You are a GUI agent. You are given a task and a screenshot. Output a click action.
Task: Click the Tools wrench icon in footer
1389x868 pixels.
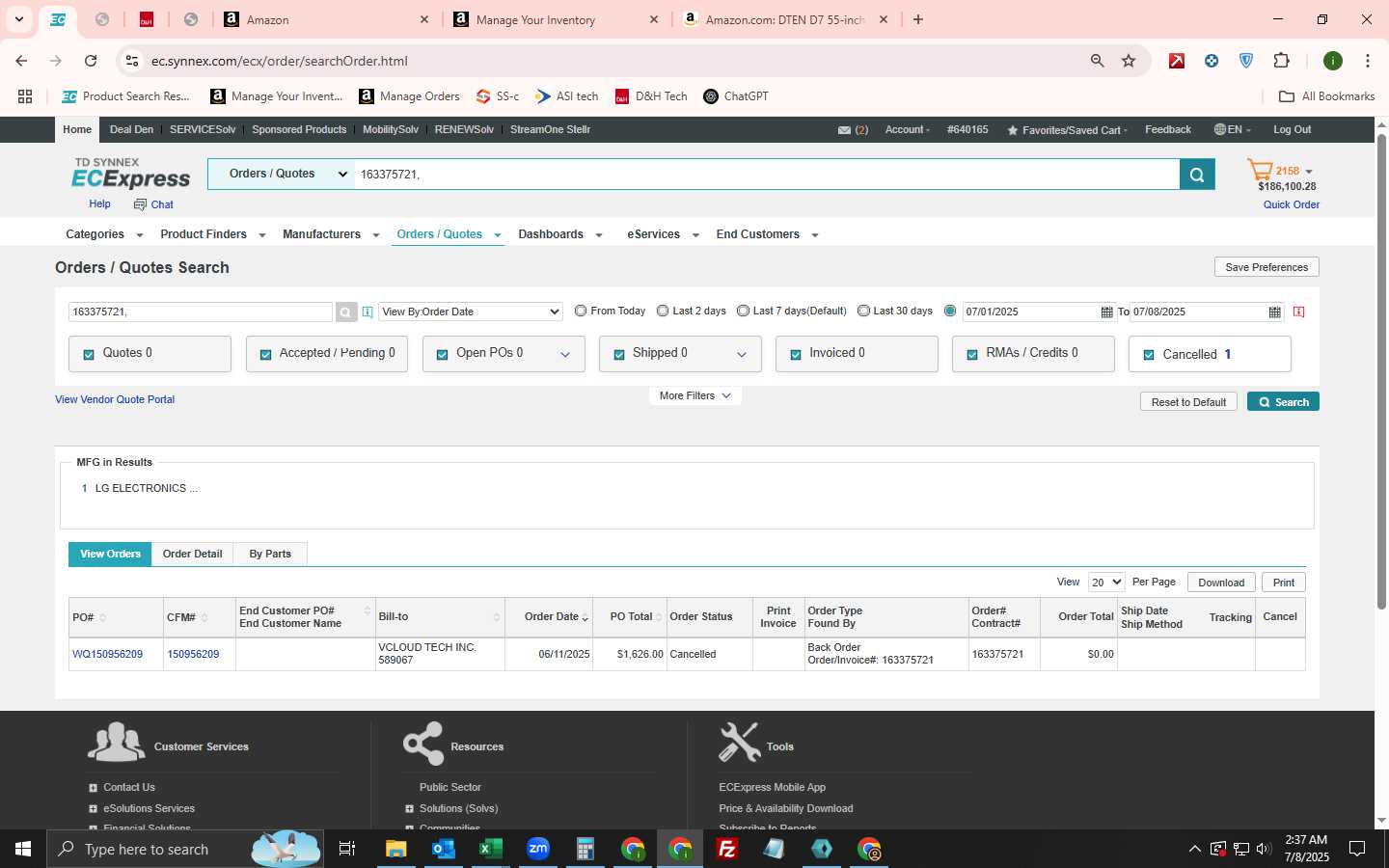pos(740,743)
